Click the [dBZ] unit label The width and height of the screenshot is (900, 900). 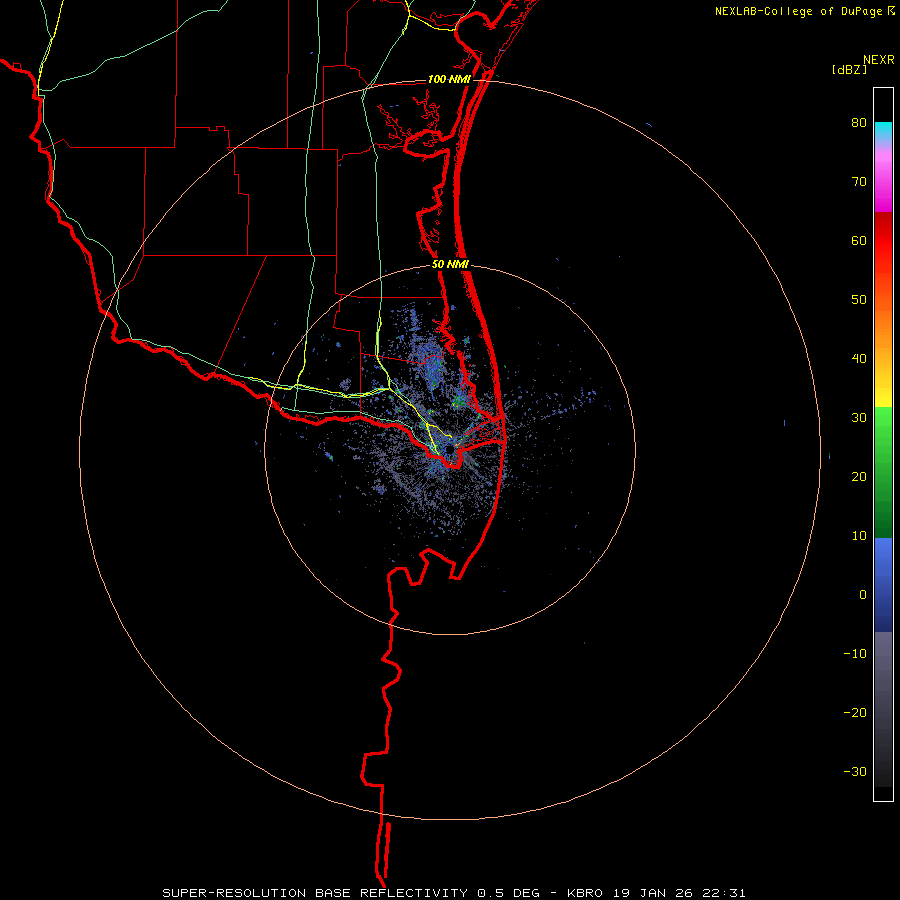click(x=849, y=69)
